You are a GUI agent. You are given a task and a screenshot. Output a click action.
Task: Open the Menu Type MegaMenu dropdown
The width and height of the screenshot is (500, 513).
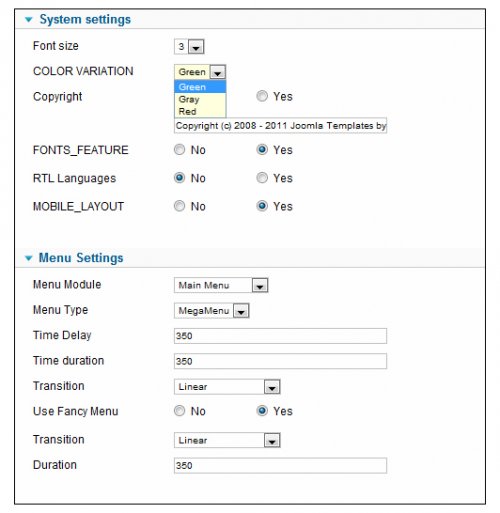coord(212,311)
